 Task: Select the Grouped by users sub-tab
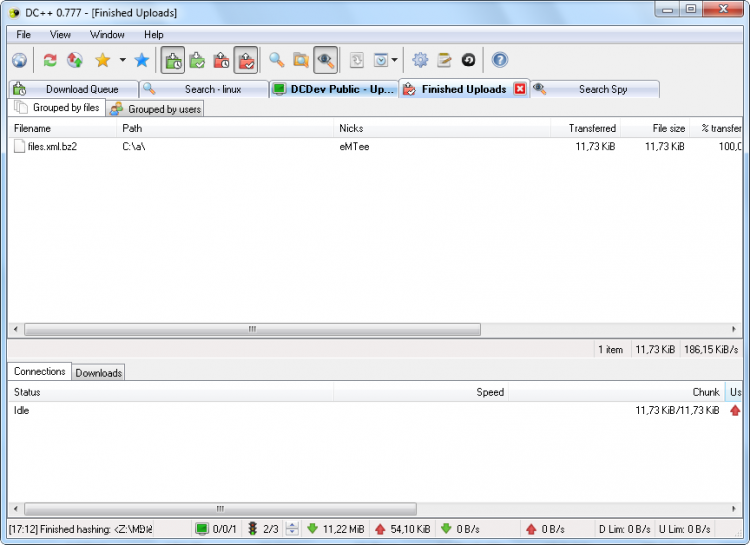(x=155, y=109)
